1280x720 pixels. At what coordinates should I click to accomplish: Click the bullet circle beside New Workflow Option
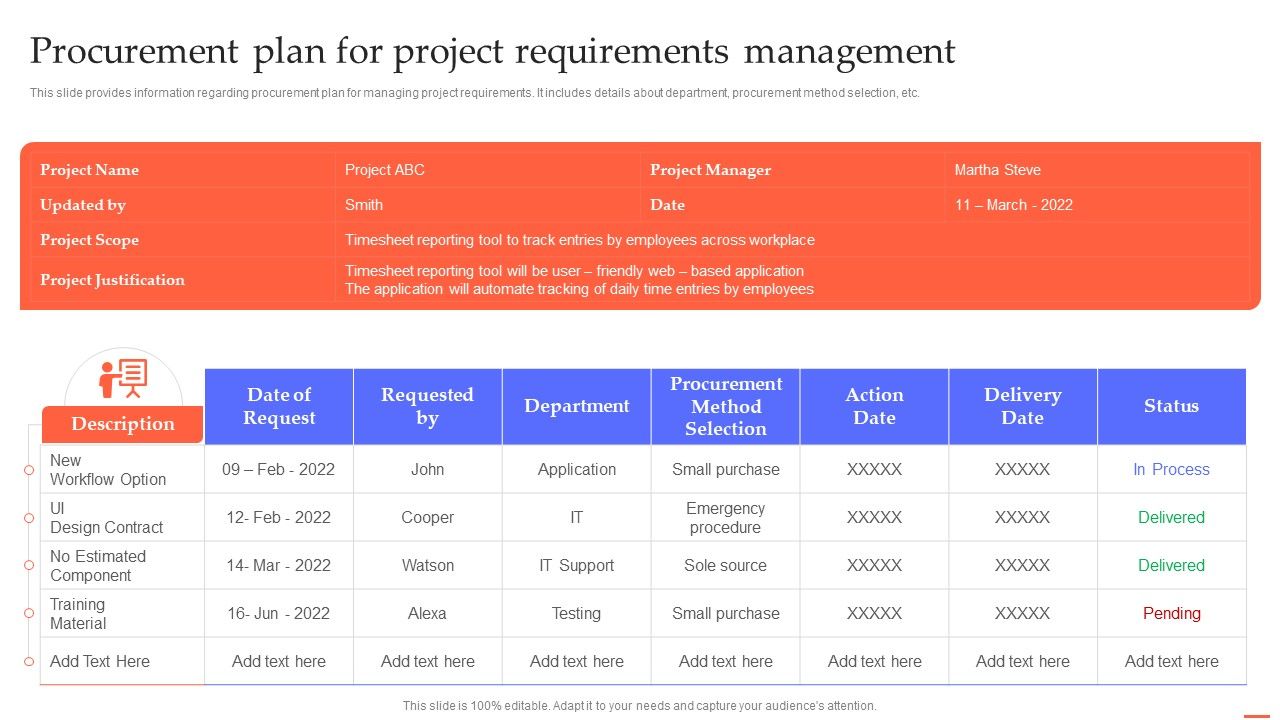tap(29, 469)
